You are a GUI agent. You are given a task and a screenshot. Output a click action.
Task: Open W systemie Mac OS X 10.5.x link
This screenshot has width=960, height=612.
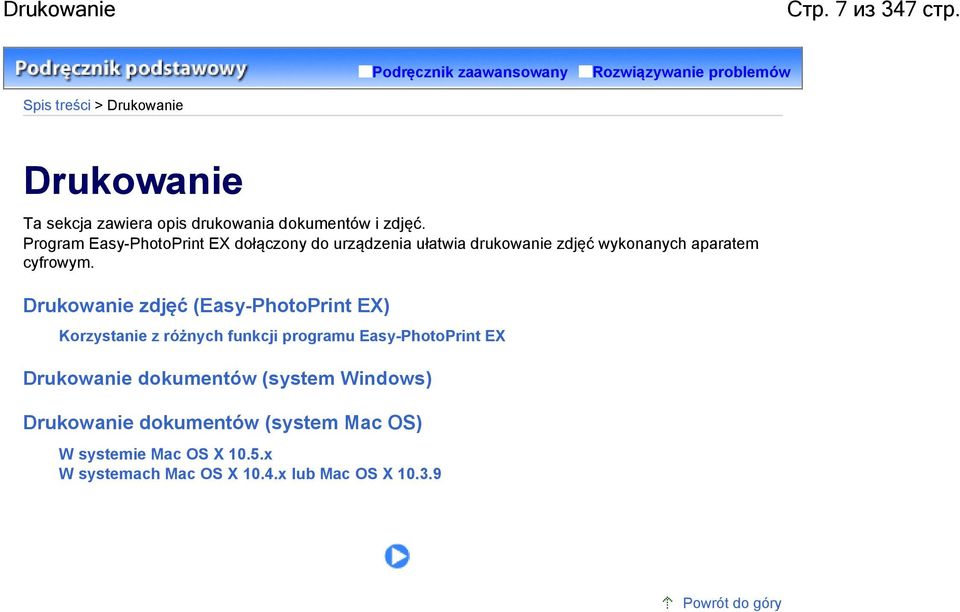click(165, 454)
